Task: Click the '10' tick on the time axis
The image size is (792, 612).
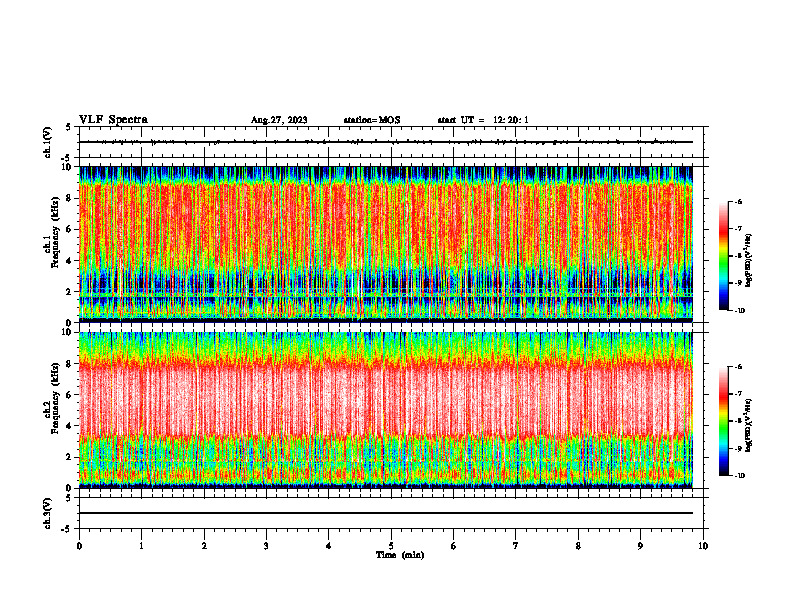Action: point(703,546)
